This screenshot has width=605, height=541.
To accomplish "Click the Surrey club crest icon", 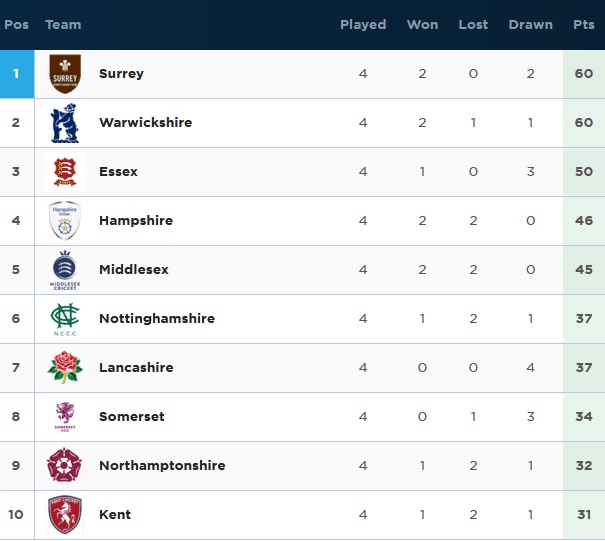I will 65,74.
